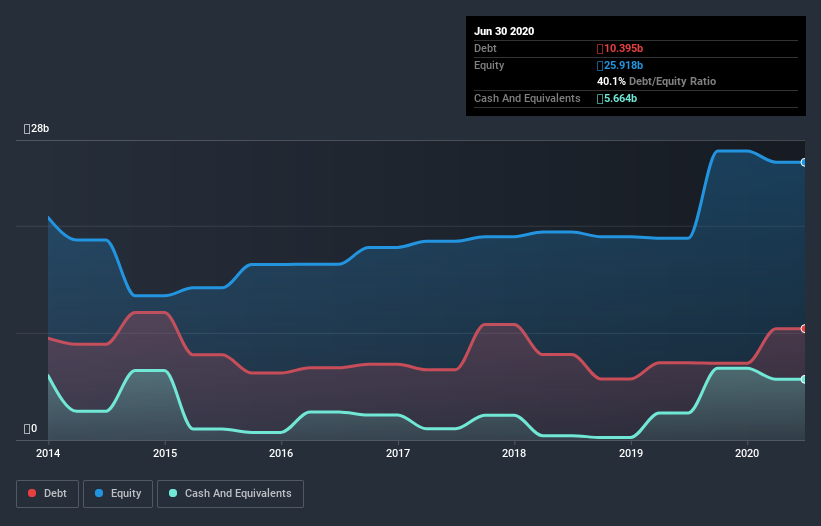Toggle the Equity series legend button
The height and width of the screenshot is (526, 821).
[118, 494]
